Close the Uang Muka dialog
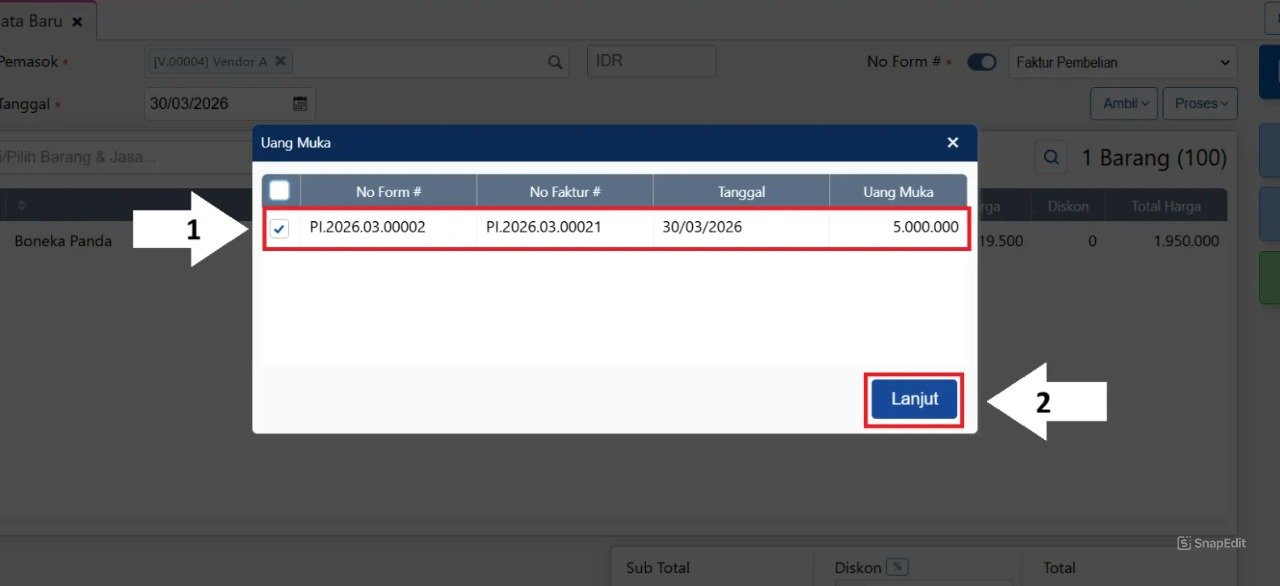The height and width of the screenshot is (586, 1280). (x=953, y=143)
